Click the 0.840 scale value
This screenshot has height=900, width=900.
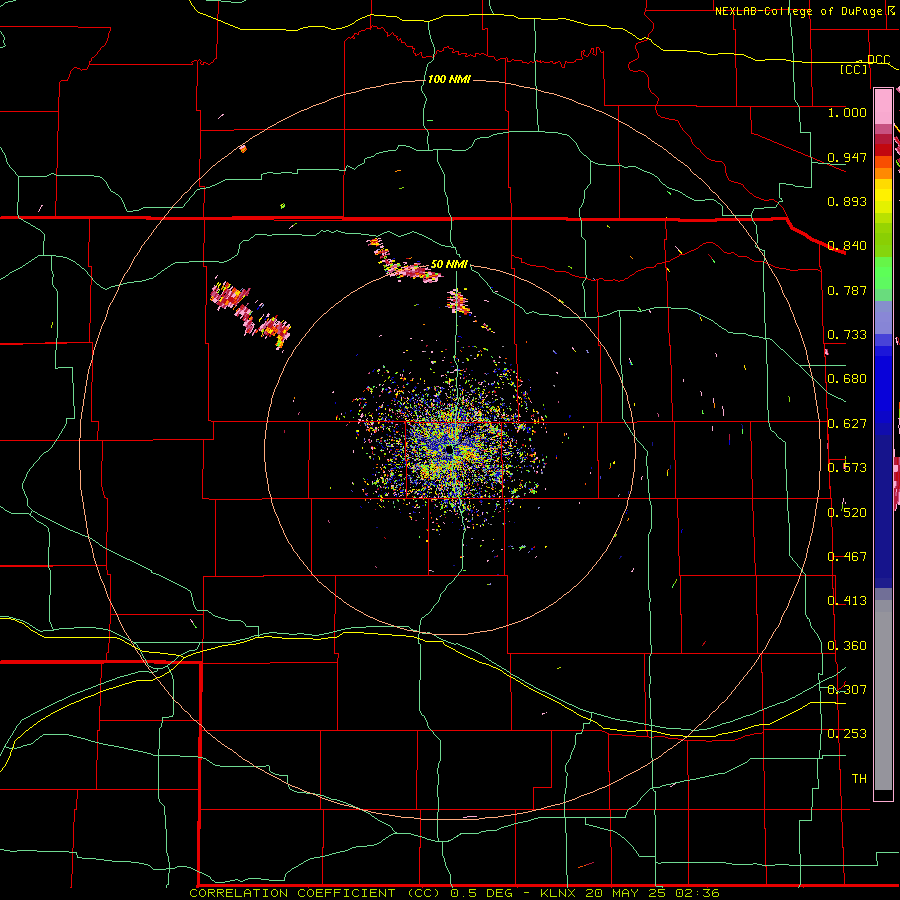847,246
